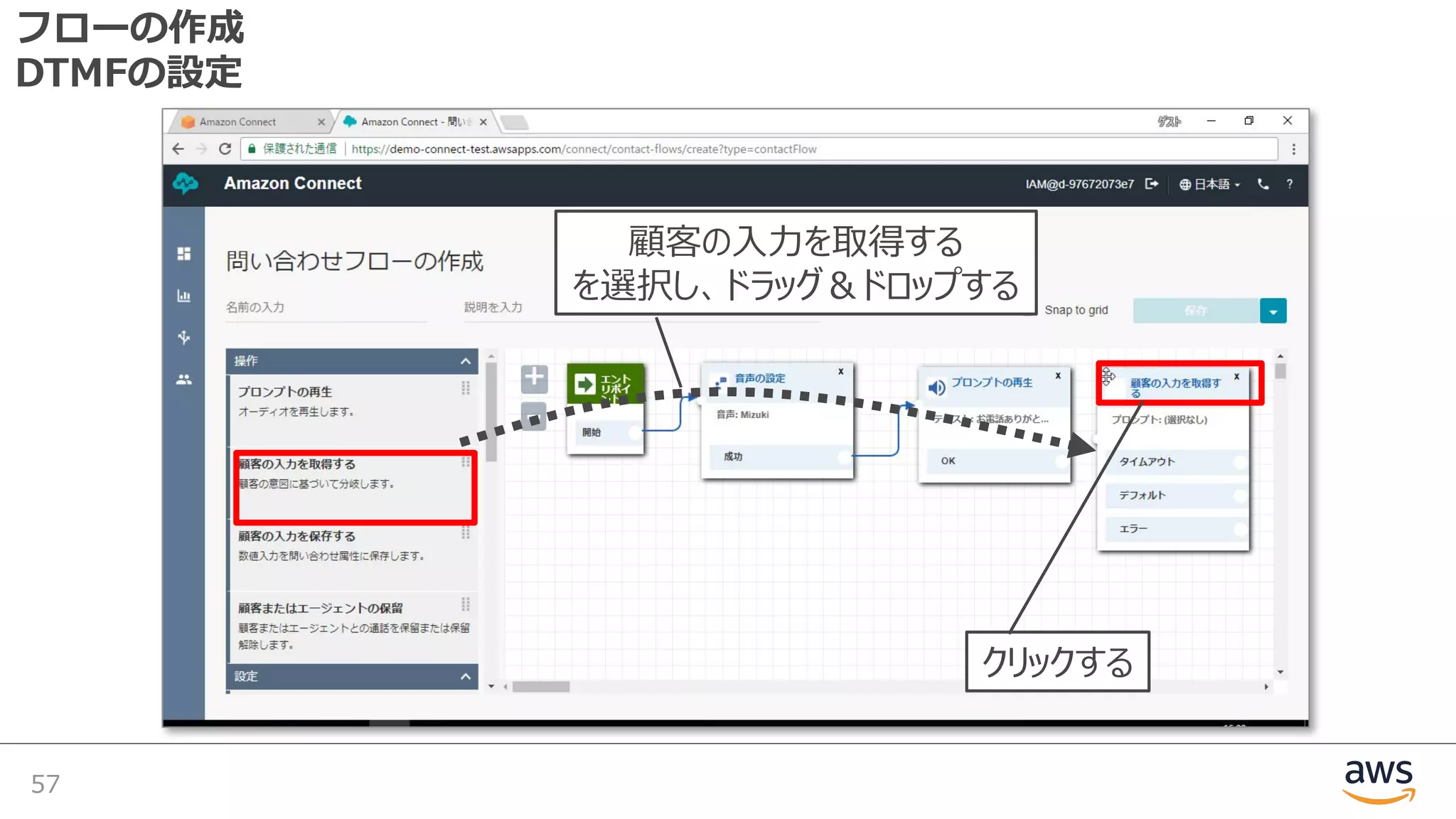Image resolution: width=1456 pixels, height=819 pixels.
Task: Close the first Amazon Connect tab
Action: (x=321, y=122)
